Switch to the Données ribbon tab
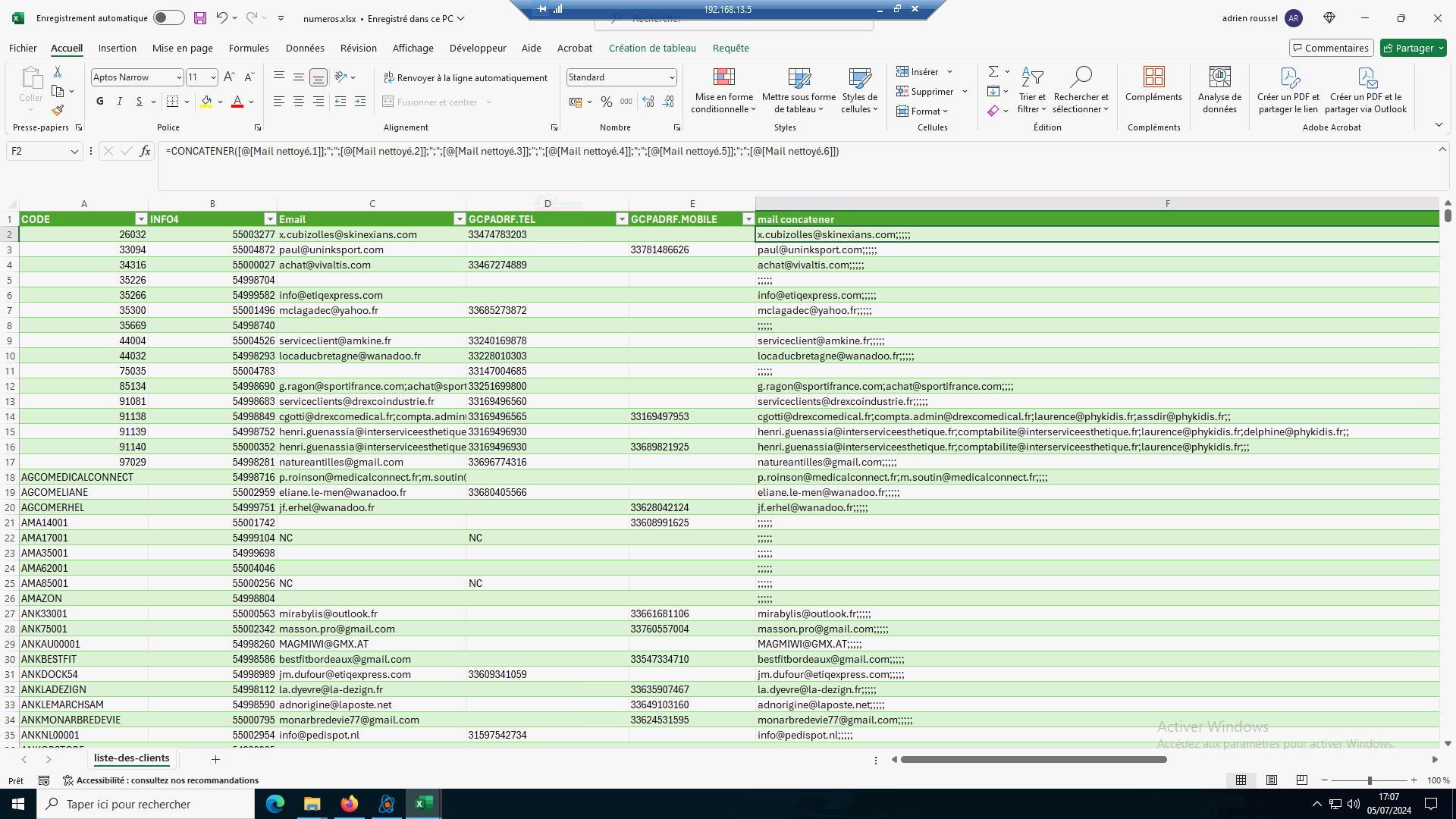Screen dimensions: 1456x819 point(305,48)
